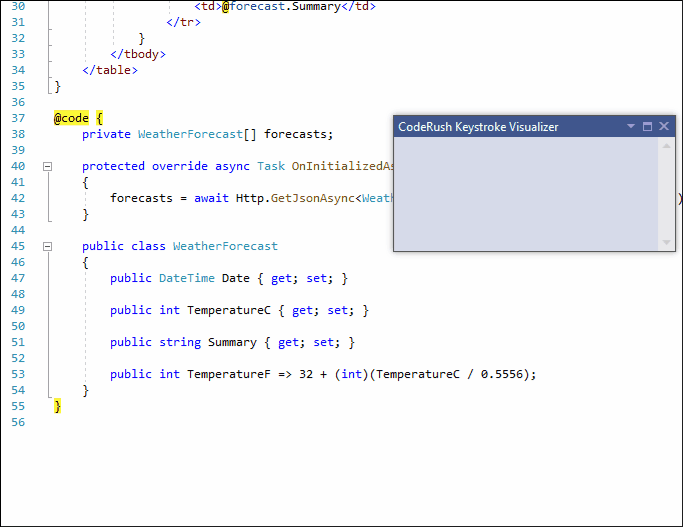Click '@forecast.Summary' on line 30
Viewport: 683px width, 527px height.
pos(281,7)
